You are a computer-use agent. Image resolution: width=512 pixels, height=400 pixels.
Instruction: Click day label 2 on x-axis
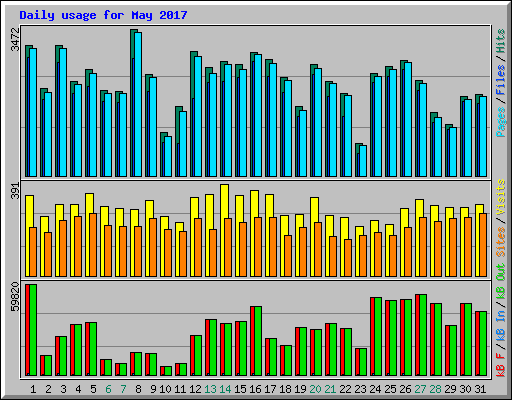point(48,389)
